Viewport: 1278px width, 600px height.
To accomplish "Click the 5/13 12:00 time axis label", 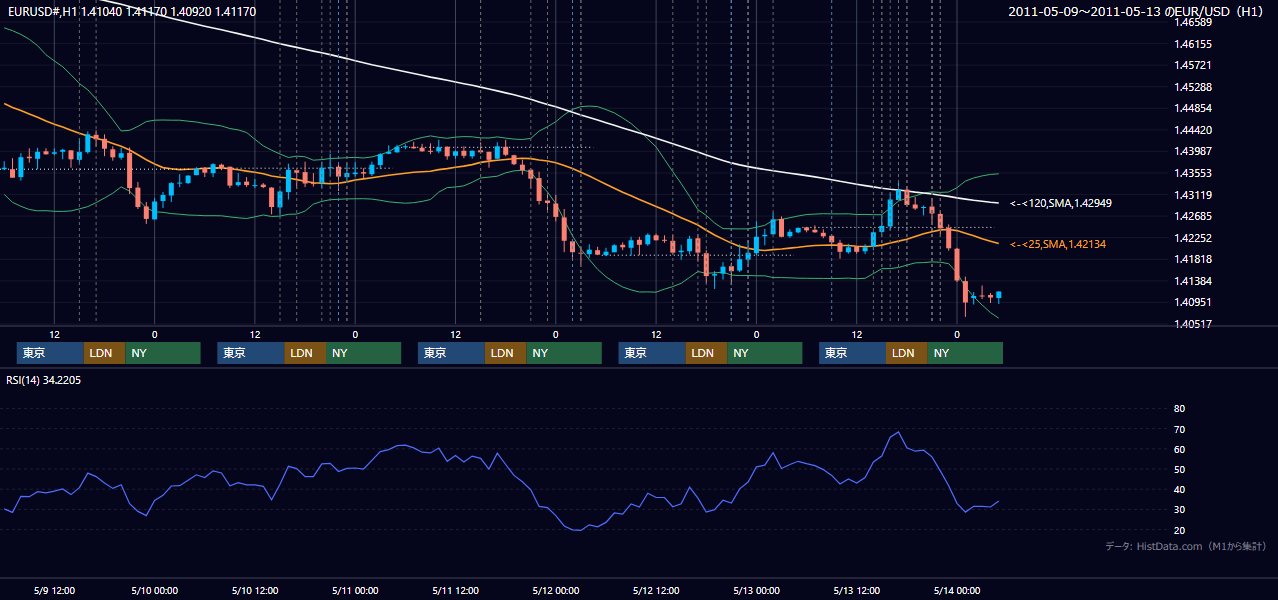I will click(856, 590).
